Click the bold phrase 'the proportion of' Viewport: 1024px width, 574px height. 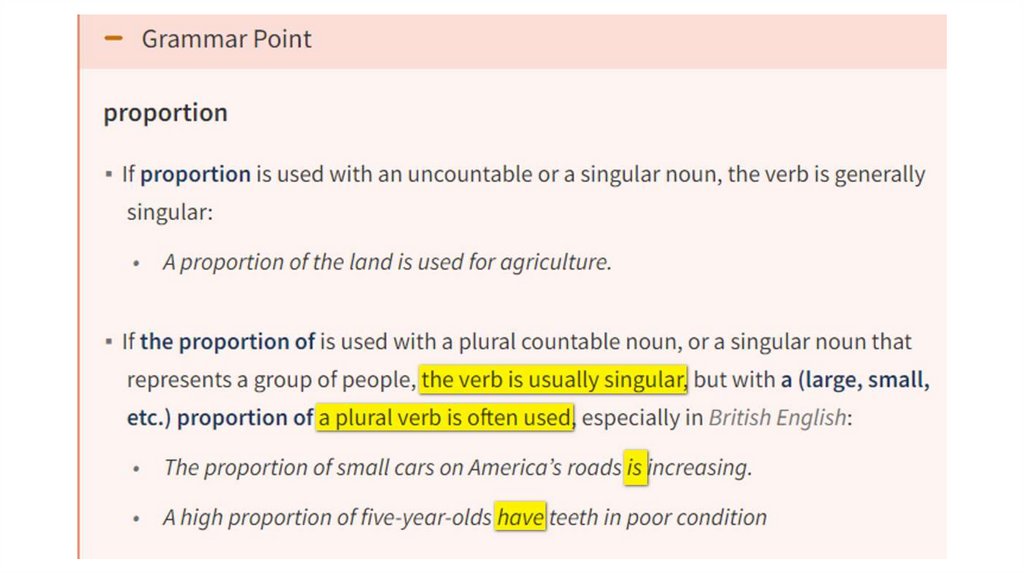click(227, 342)
